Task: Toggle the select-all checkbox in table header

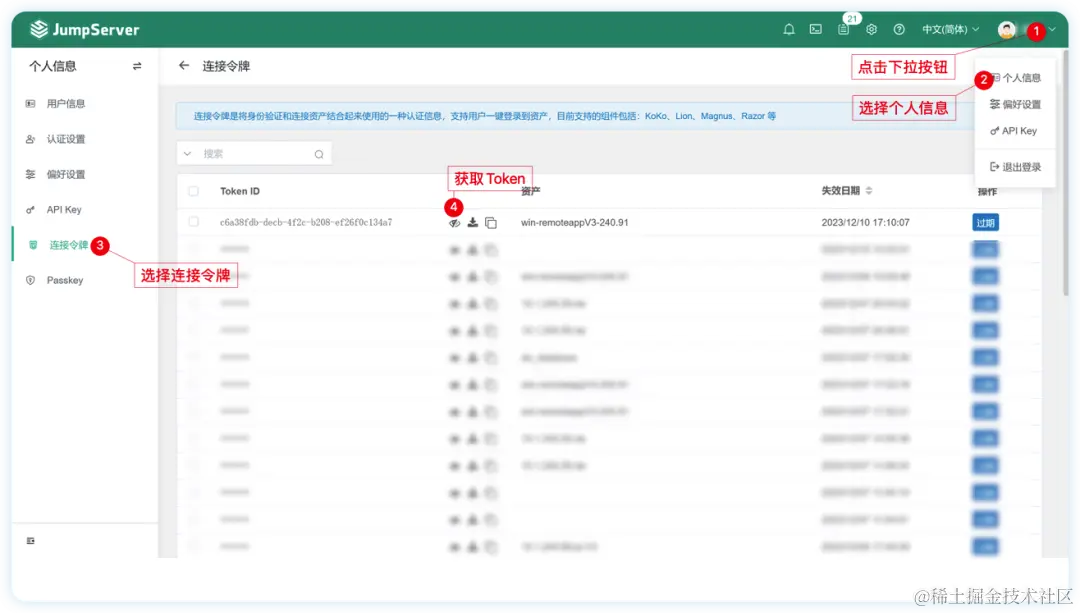Action: (x=194, y=191)
